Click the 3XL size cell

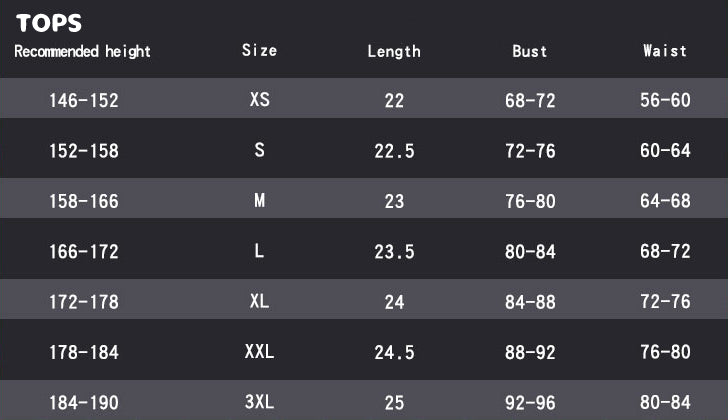(259, 402)
